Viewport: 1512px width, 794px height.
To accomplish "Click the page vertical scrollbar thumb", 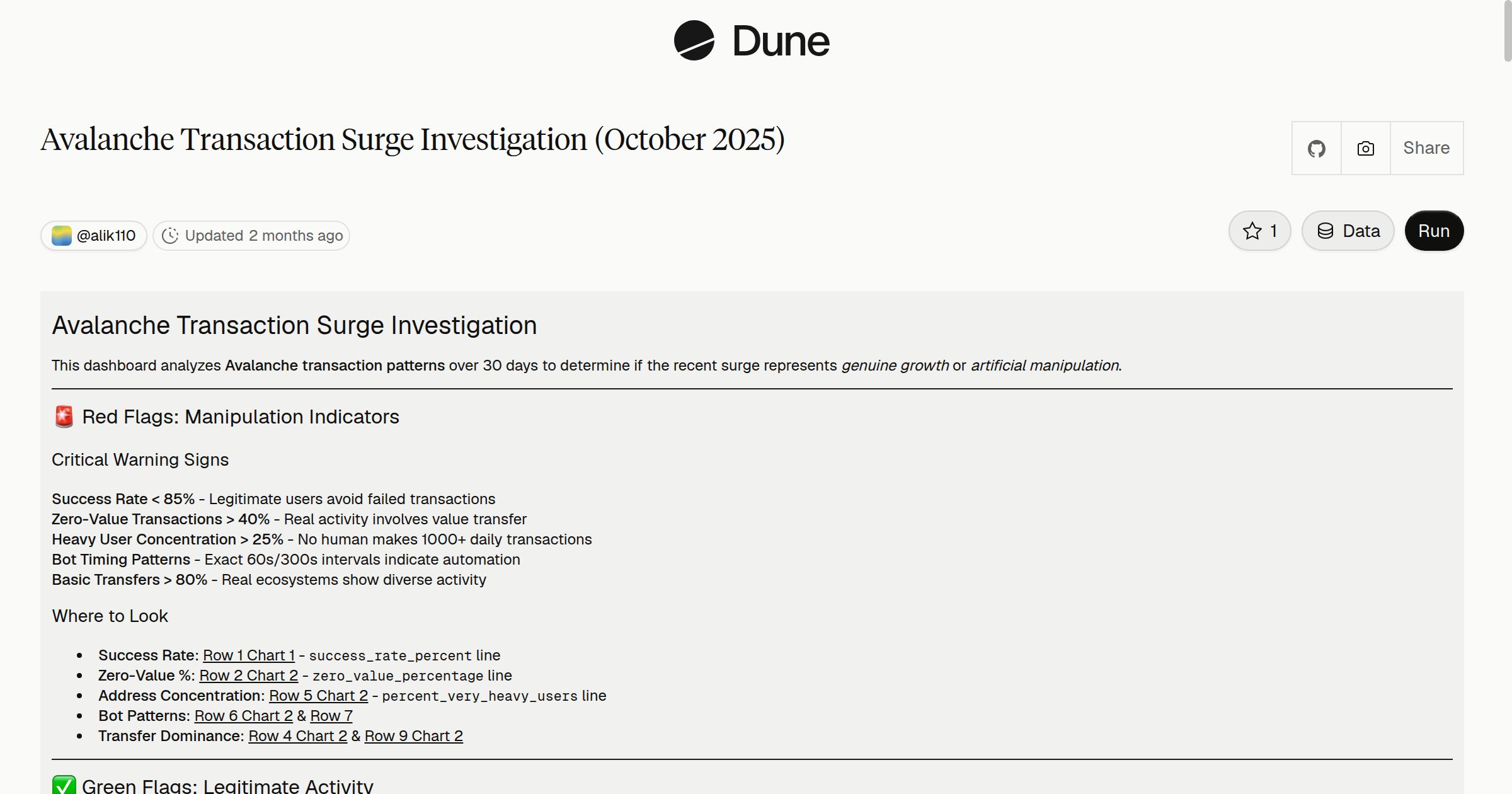I will pos(1507,32).
